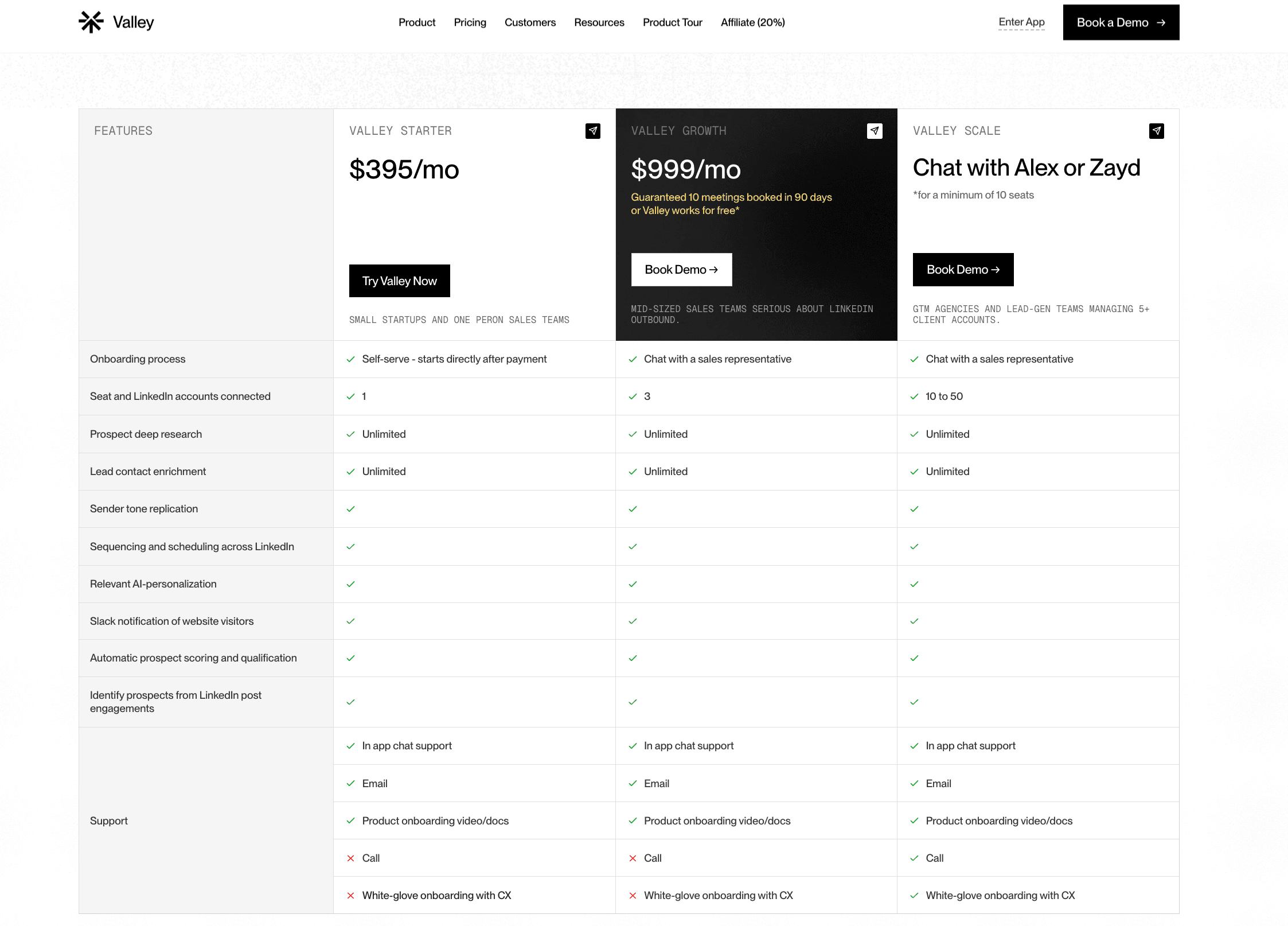The width and height of the screenshot is (1288, 926).
Task: Click the red X beside Call in Growth column
Action: pyautogui.click(x=633, y=858)
